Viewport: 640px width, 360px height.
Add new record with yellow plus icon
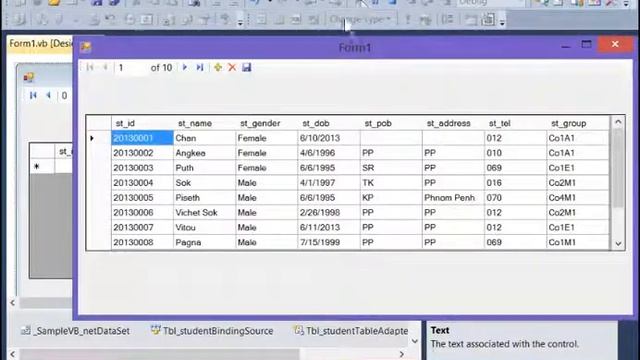tap(218, 67)
